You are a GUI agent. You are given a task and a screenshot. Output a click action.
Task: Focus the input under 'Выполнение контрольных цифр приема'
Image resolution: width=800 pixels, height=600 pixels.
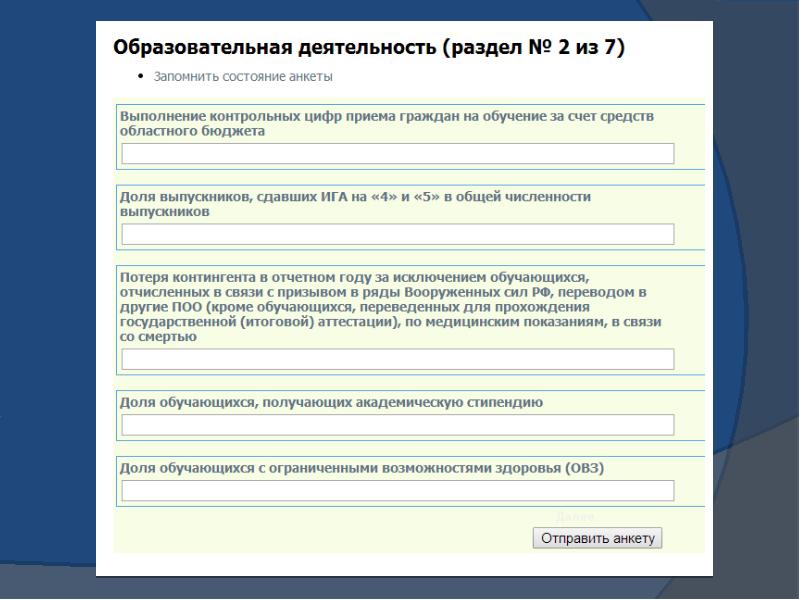pyautogui.click(x=397, y=153)
